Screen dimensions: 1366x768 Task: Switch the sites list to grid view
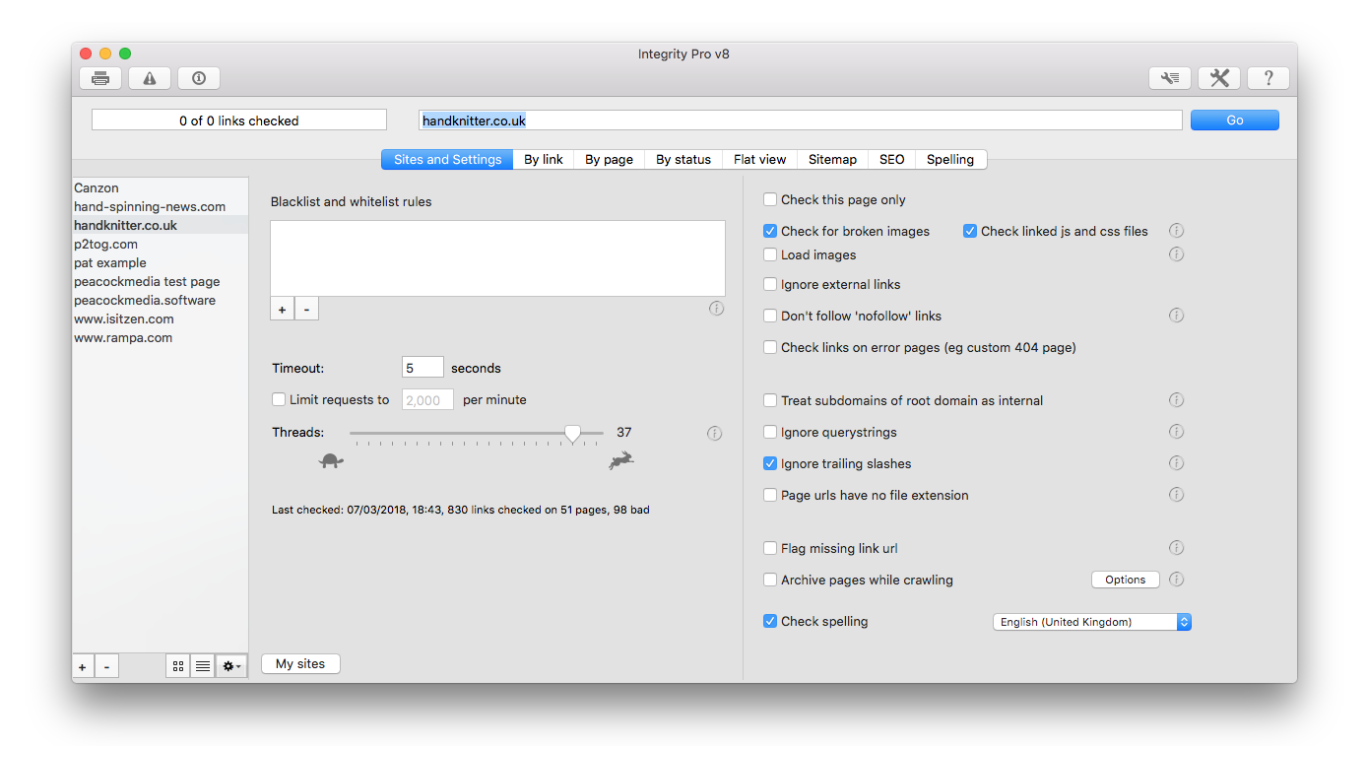point(178,666)
